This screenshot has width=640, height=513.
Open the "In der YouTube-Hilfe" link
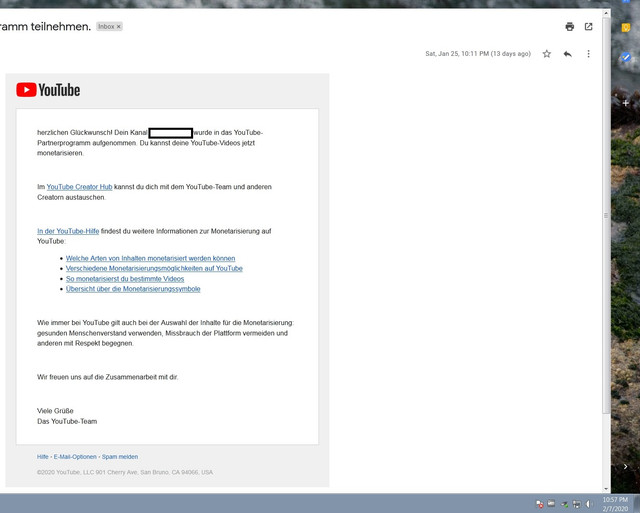[x=68, y=231]
